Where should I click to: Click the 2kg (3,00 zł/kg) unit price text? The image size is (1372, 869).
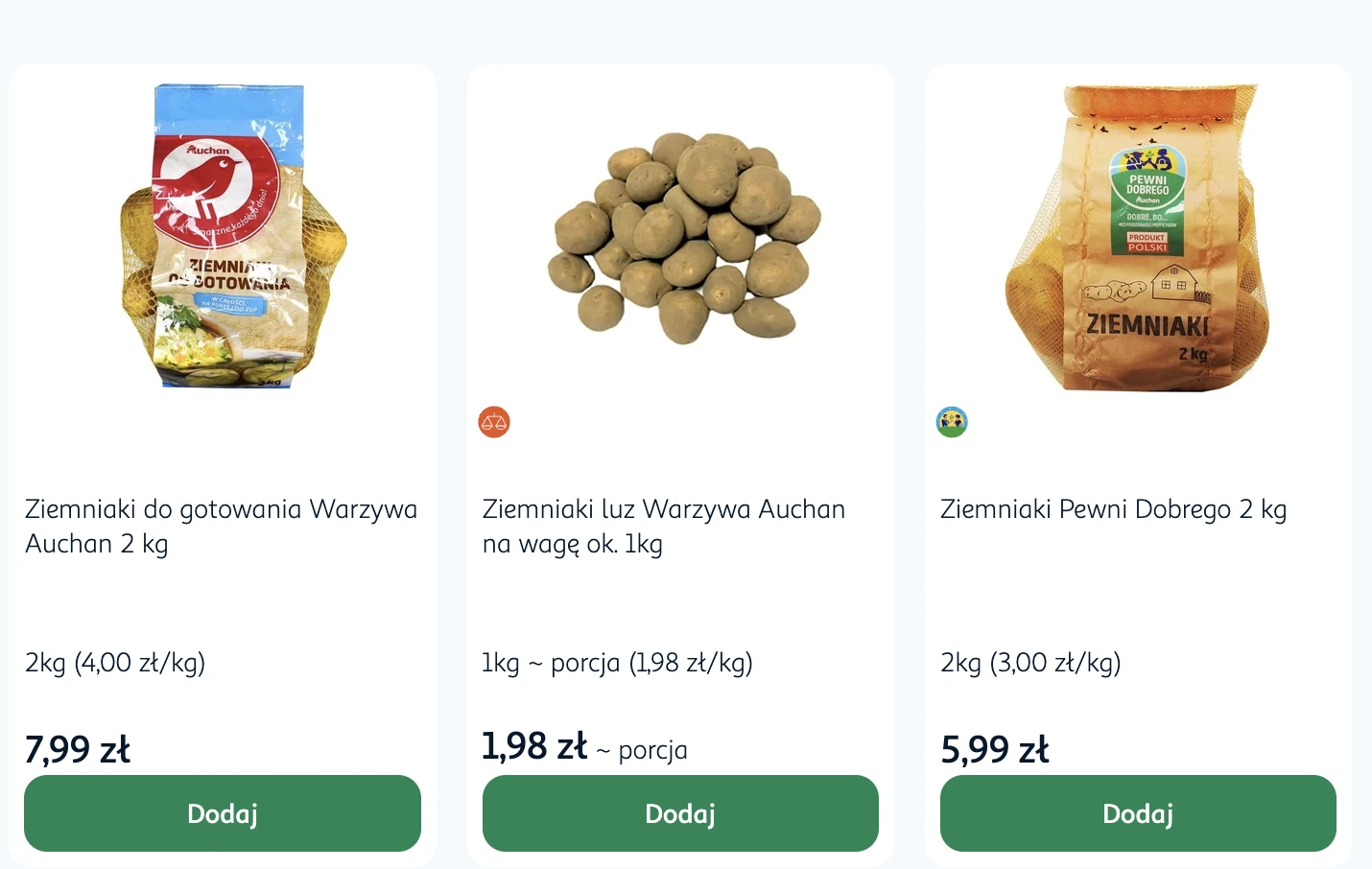pyautogui.click(x=1030, y=663)
